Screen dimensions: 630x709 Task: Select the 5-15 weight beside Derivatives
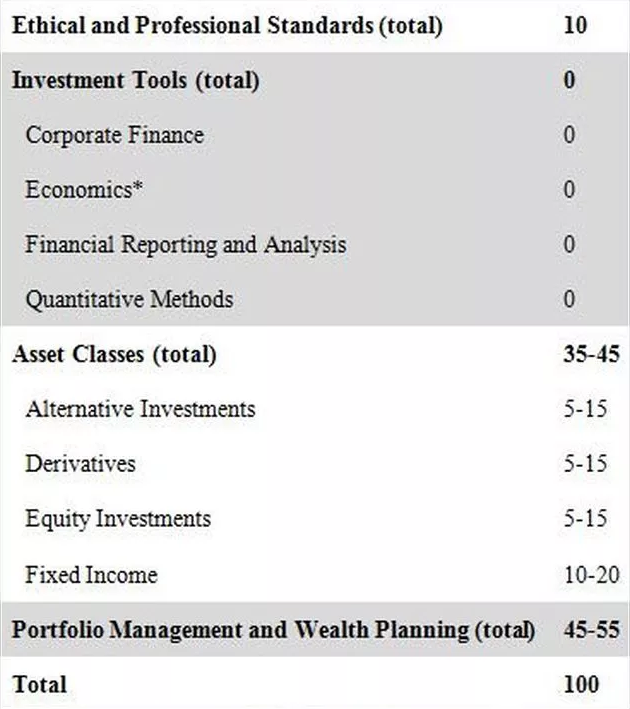pos(585,464)
